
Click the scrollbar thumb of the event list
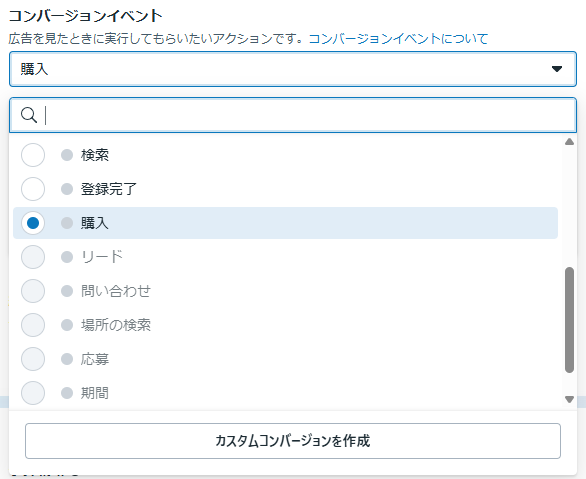[569, 320]
